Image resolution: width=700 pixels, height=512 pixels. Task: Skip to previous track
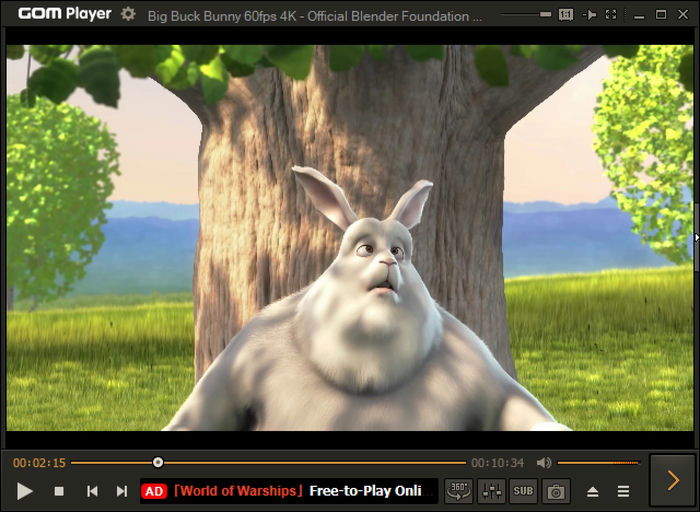92,491
